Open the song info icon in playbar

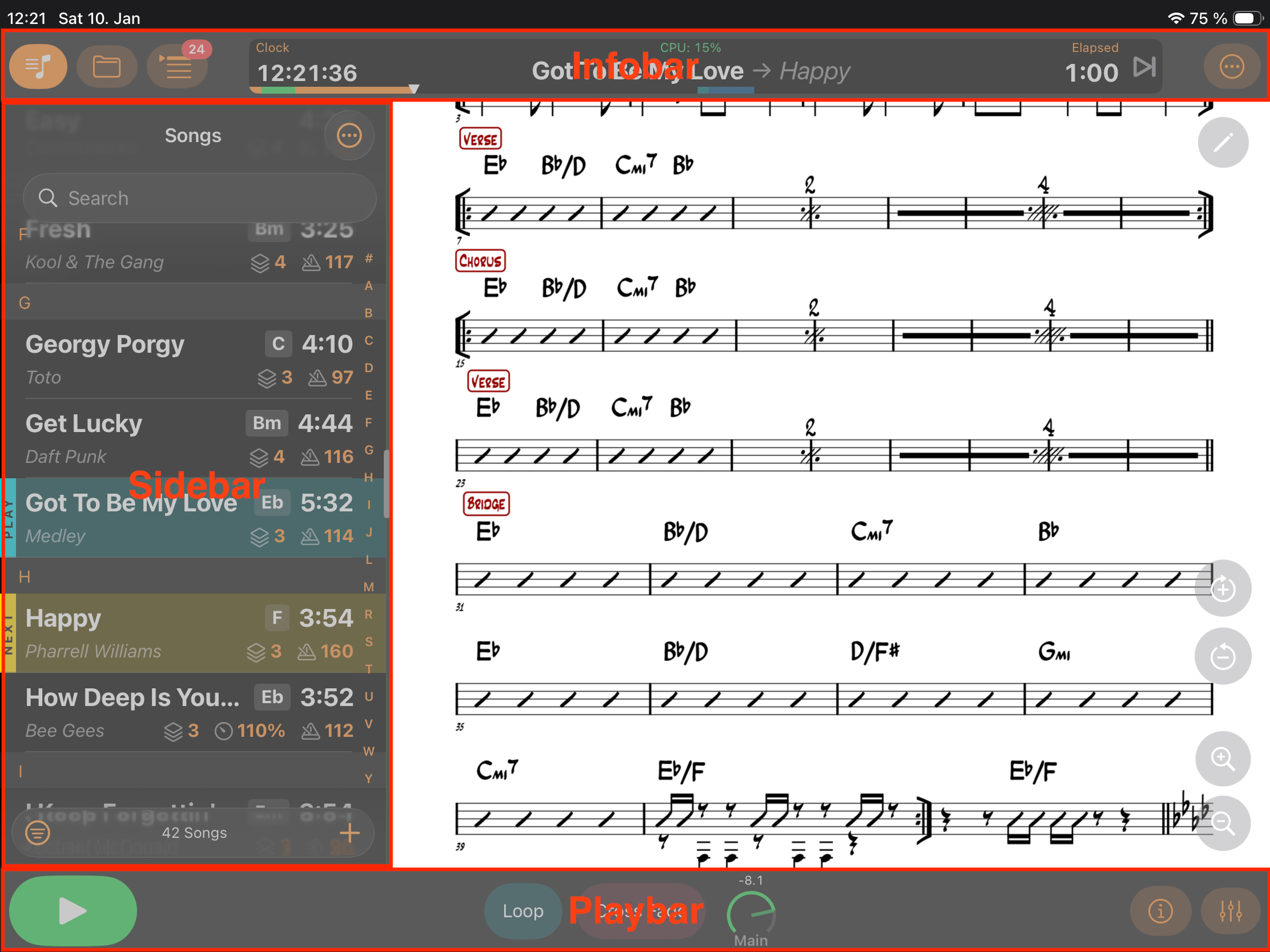click(x=1160, y=911)
